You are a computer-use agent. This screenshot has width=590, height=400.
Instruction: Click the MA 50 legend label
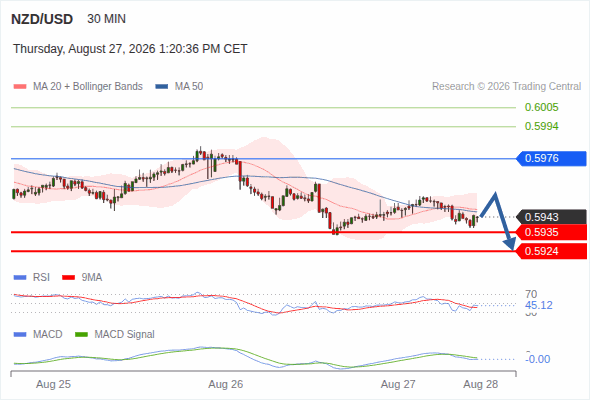point(189,87)
